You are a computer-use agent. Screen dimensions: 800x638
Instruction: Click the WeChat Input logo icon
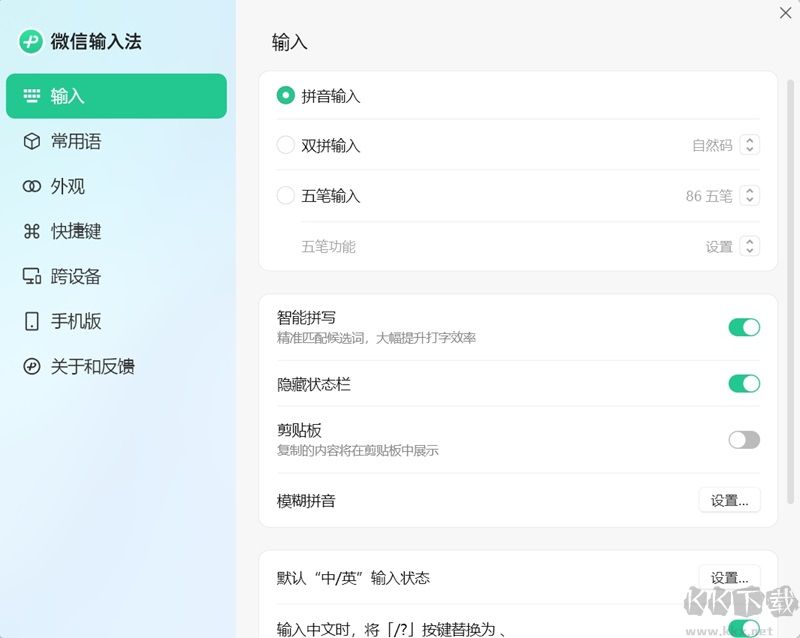click(31, 41)
